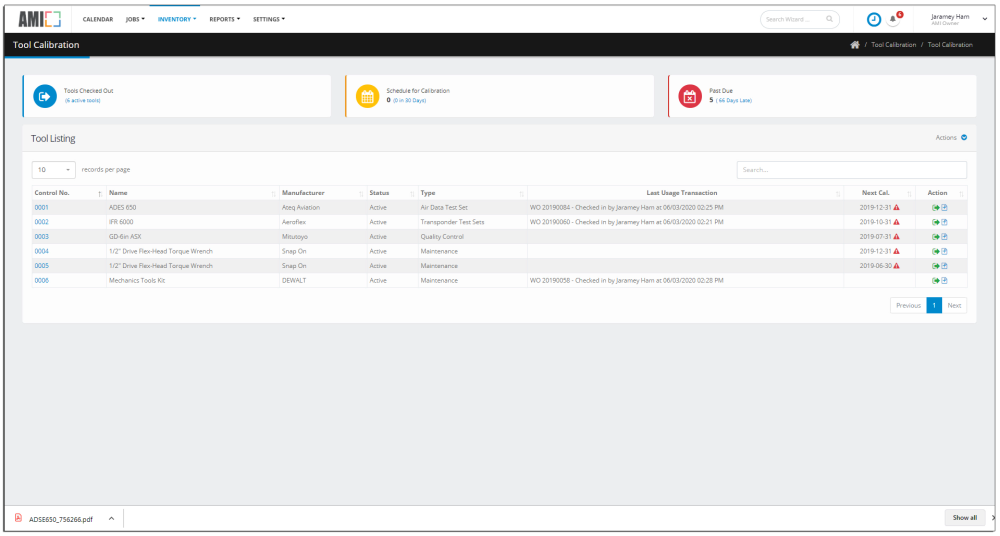
Task: Open the blue clock icon in header
Action: [x=874, y=20]
